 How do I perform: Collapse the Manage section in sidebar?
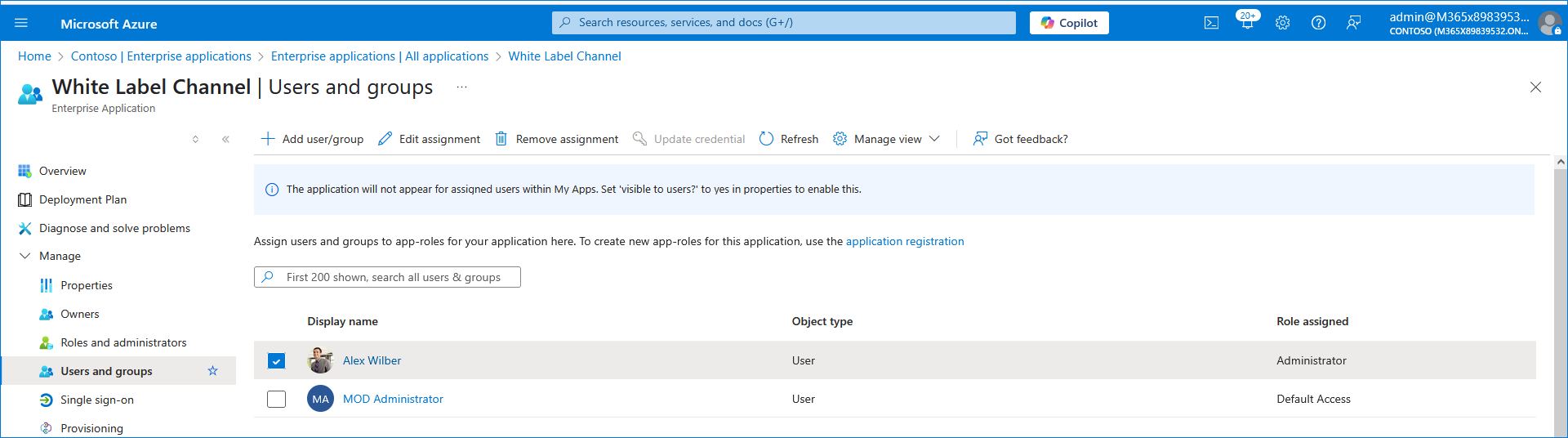[x=25, y=256]
